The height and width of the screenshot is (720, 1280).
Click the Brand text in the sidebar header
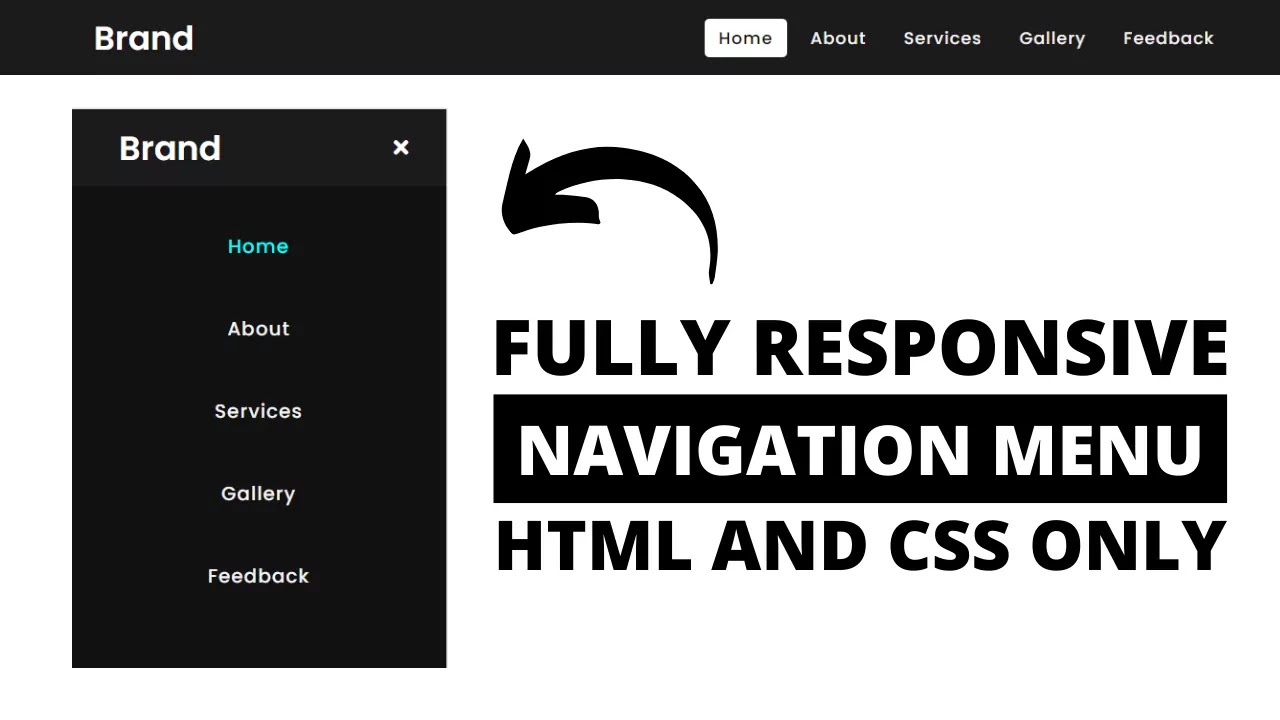click(x=170, y=148)
